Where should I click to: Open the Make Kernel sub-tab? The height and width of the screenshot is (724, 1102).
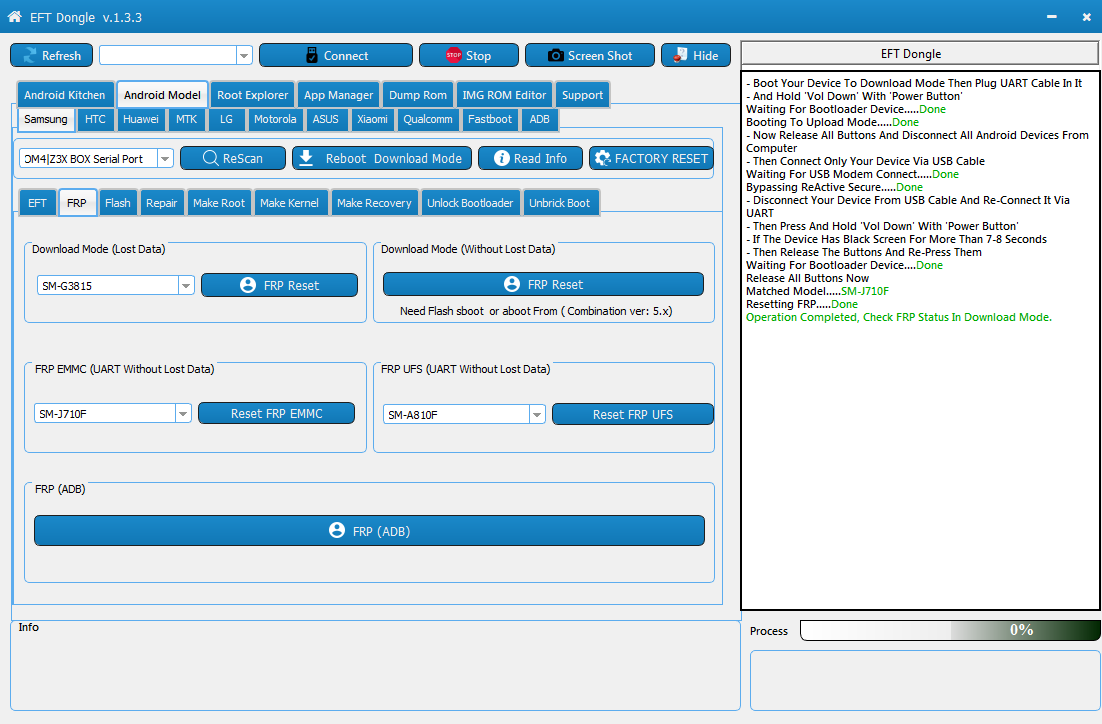[x=289, y=203]
